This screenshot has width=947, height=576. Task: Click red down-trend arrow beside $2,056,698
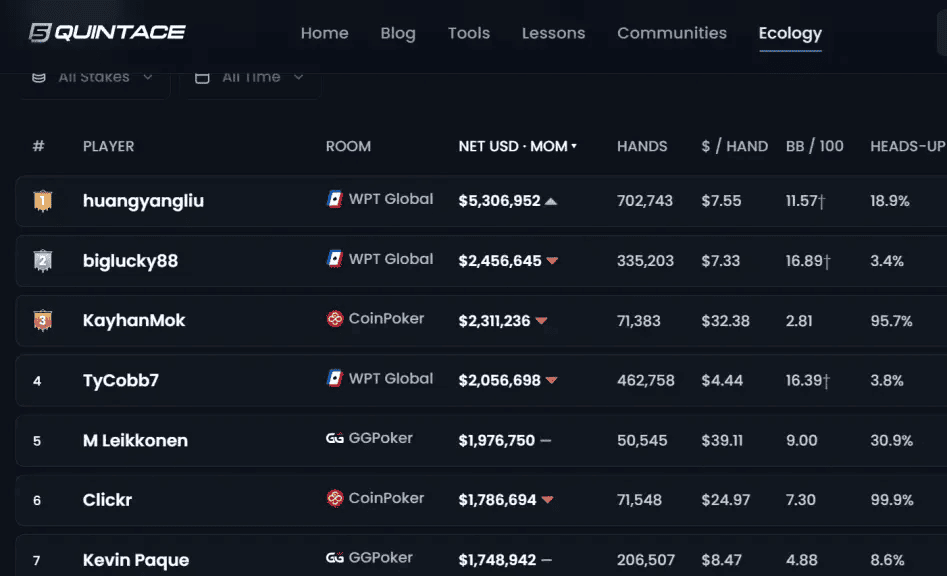(551, 380)
